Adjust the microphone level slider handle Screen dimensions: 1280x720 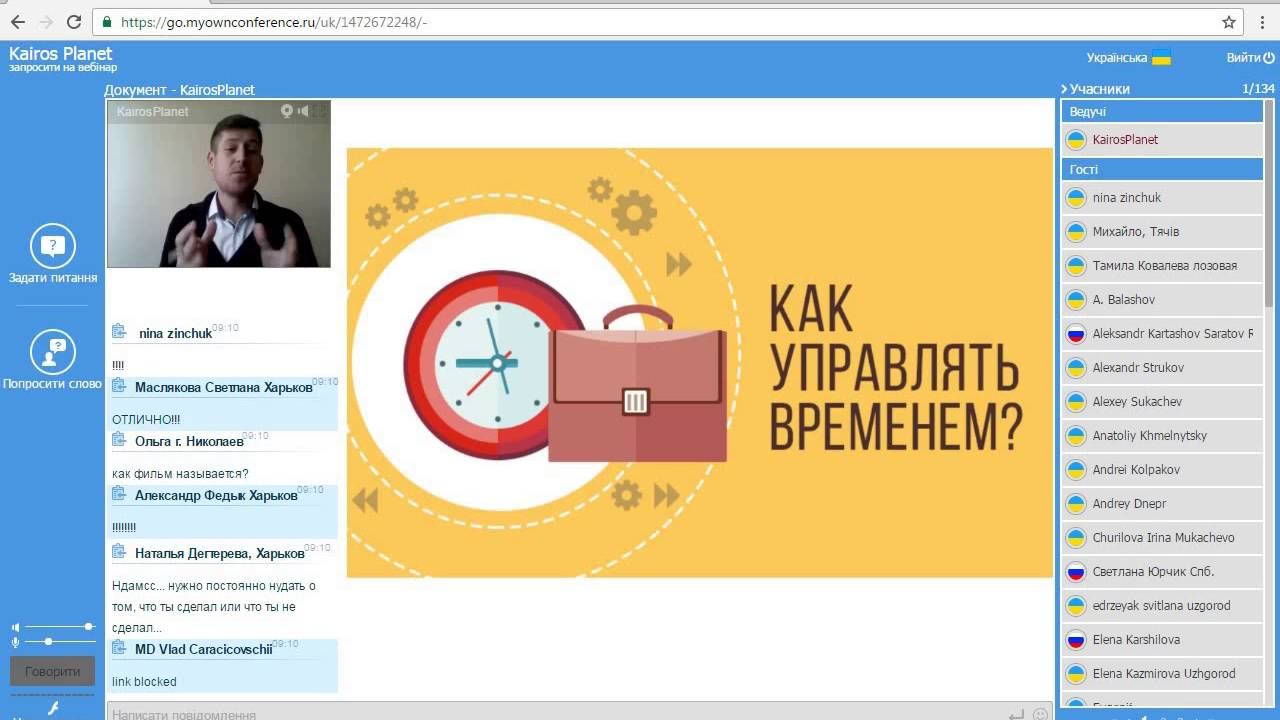48,641
